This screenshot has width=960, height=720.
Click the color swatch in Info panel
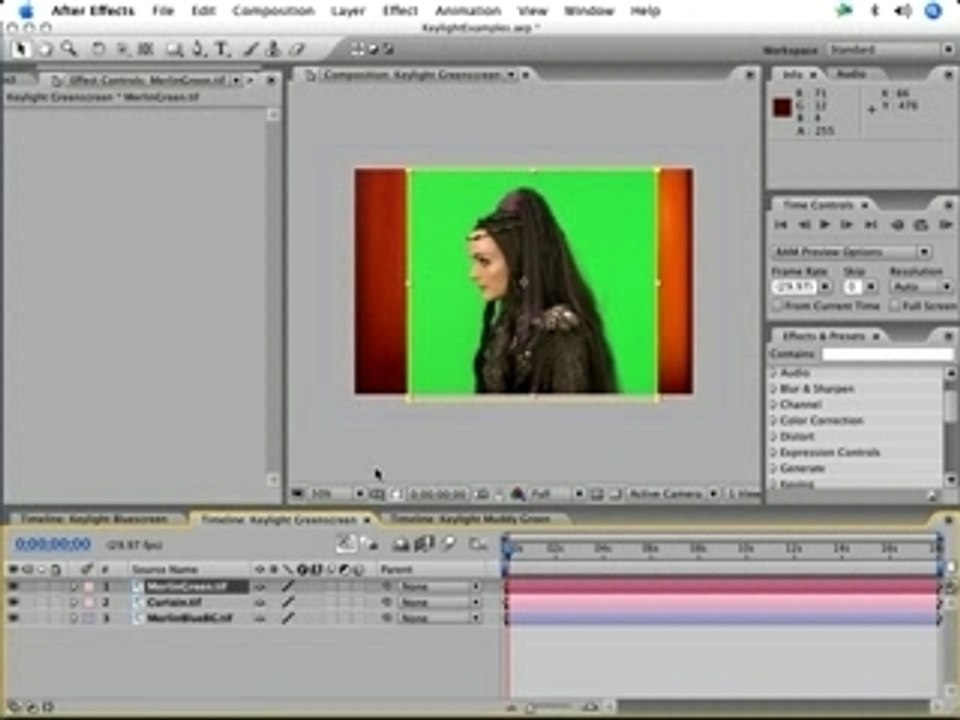[782, 108]
